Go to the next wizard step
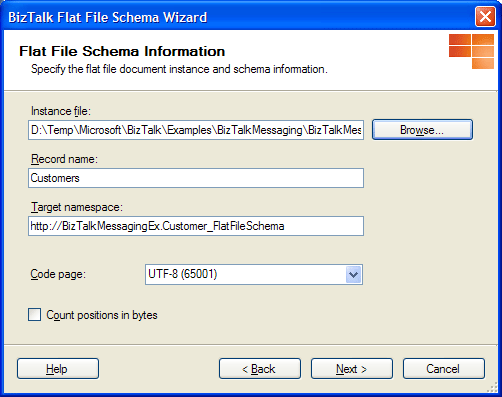This screenshot has width=502, height=397. click(352, 369)
